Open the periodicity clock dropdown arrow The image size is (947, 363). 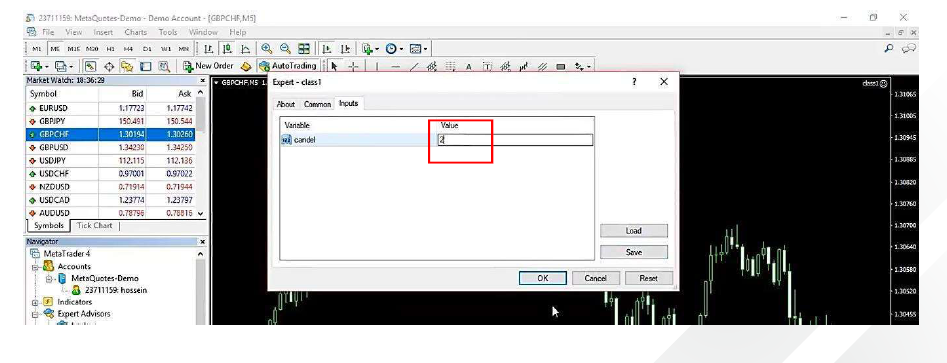pos(402,49)
